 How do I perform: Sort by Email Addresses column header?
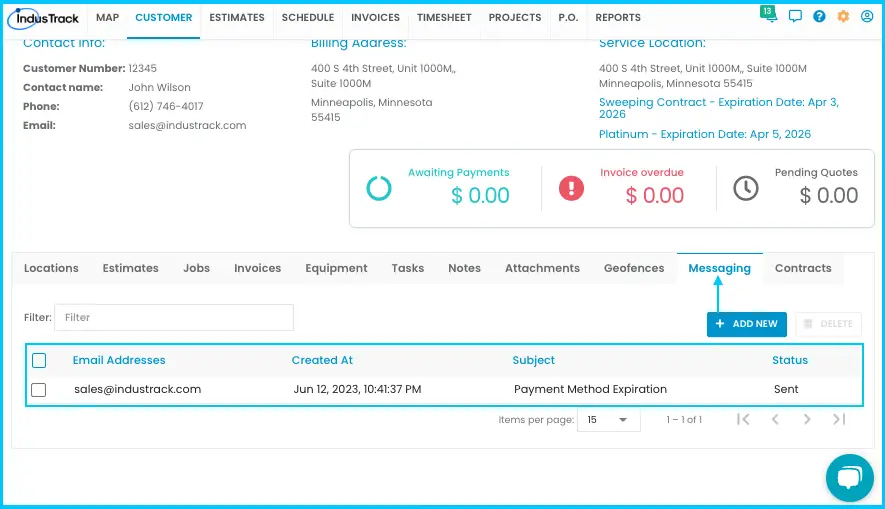pos(119,361)
